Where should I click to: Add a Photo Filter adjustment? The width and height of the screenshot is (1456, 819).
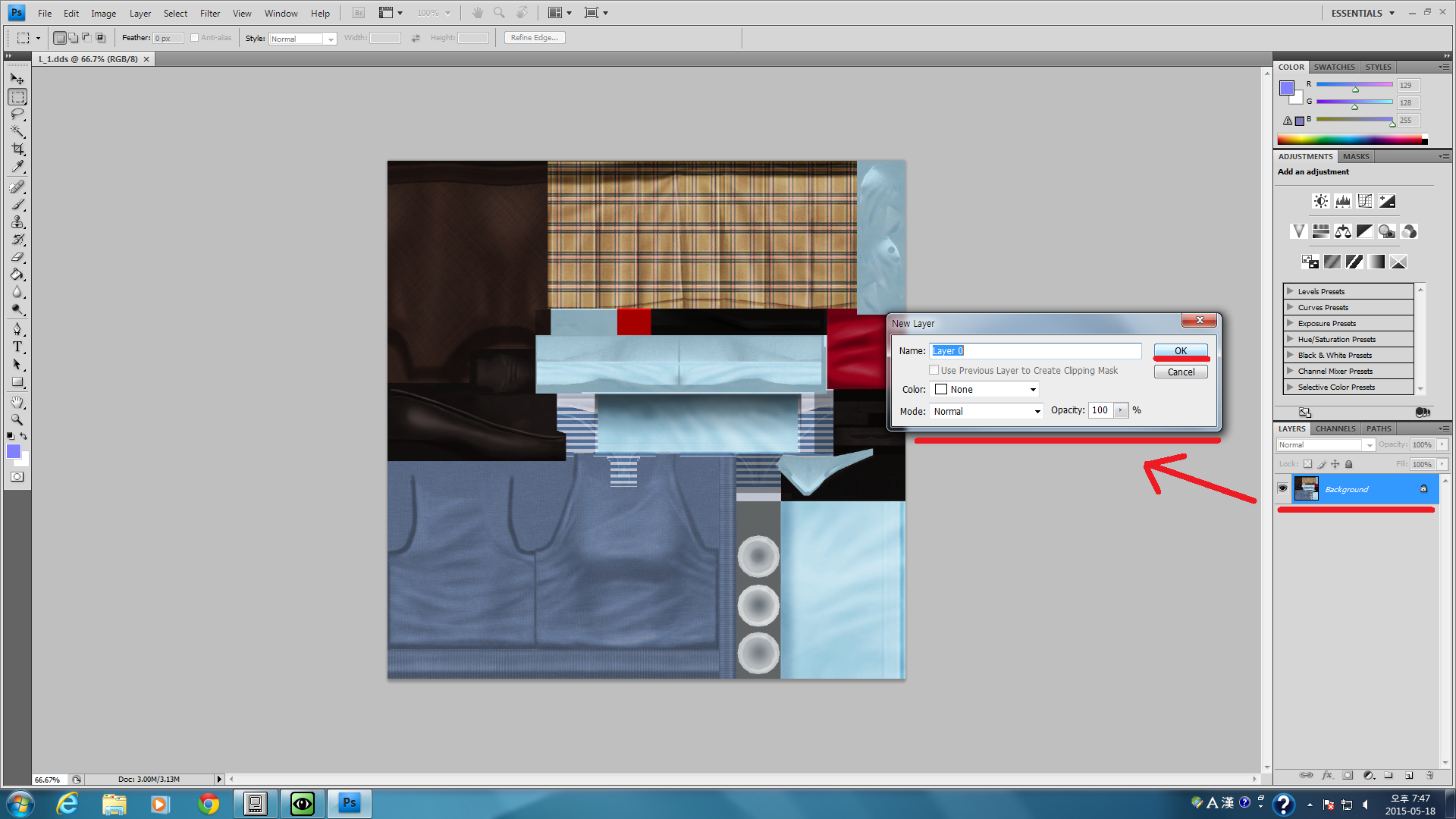pyautogui.click(x=1387, y=231)
